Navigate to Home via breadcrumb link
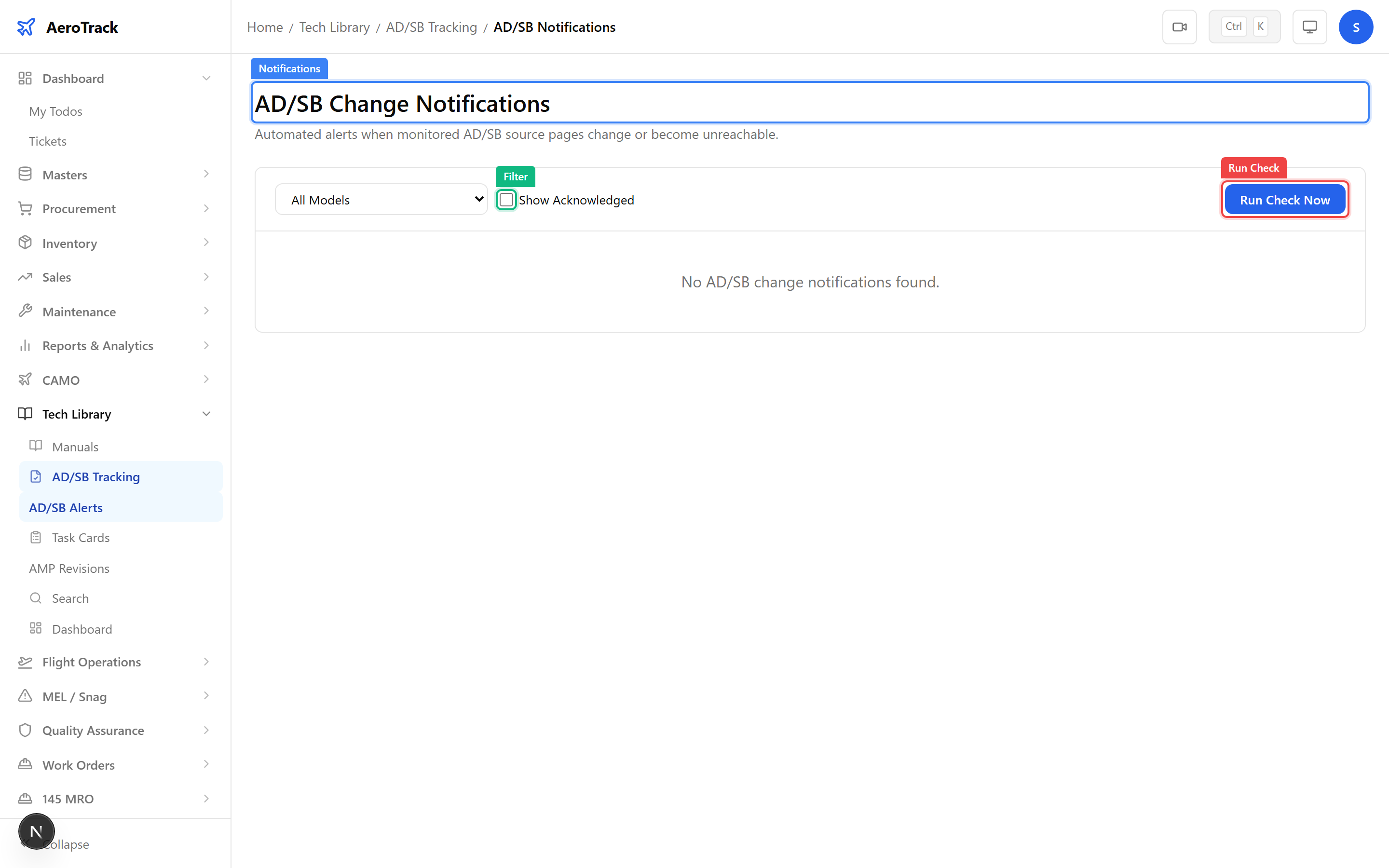The width and height of the screenshot is (1389, 868). [265, 27]
